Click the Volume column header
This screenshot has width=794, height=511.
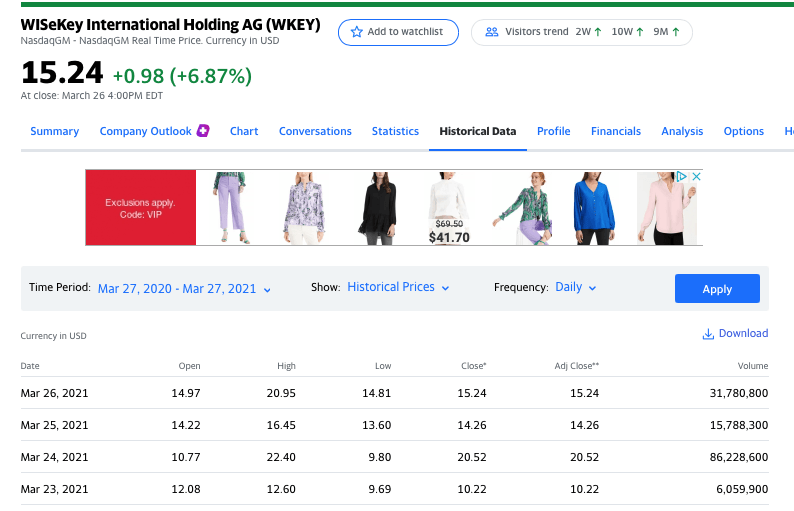click(753, 366)
